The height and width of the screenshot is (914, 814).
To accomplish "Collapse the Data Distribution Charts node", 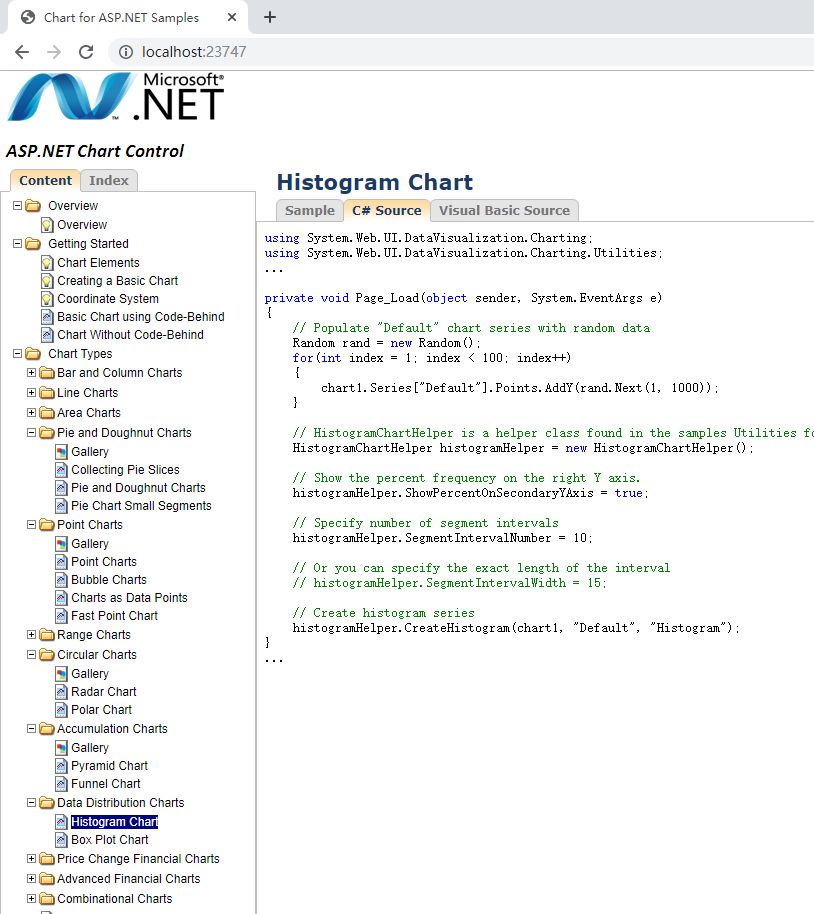I will [x=31, y=803].
